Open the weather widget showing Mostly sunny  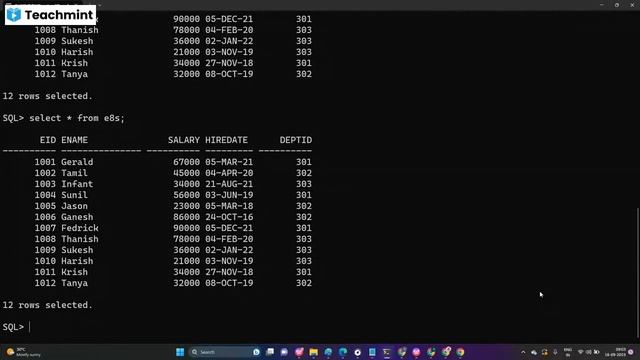pos(24,352)
